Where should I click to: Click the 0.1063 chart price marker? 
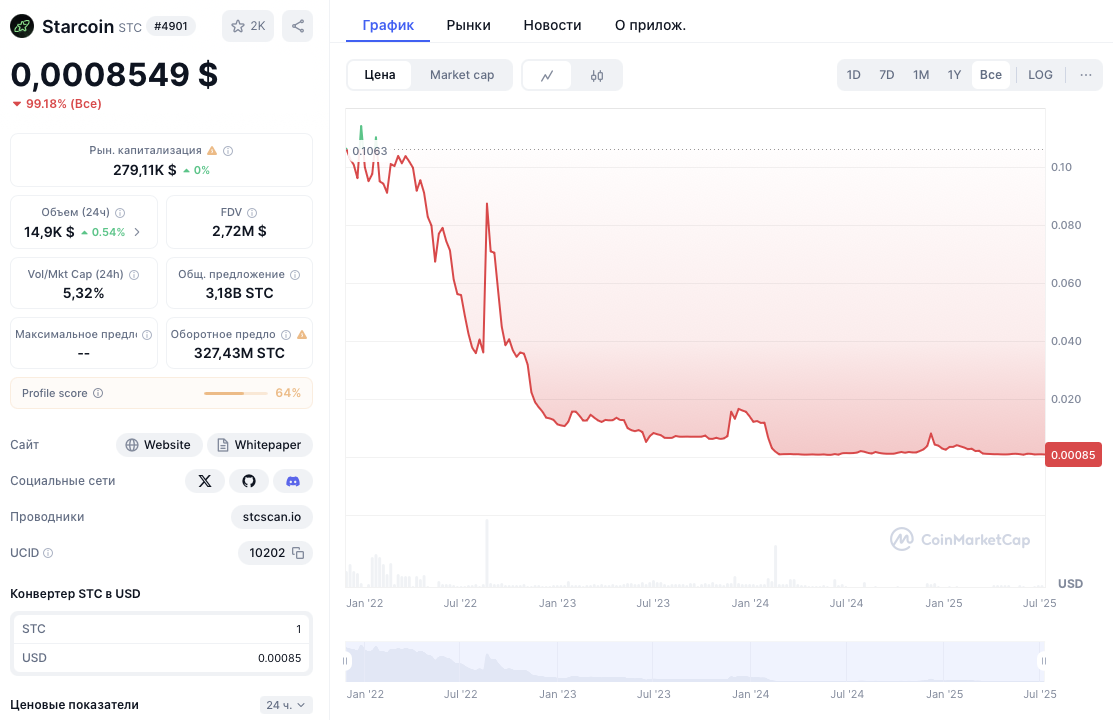[x=370, y=151]
